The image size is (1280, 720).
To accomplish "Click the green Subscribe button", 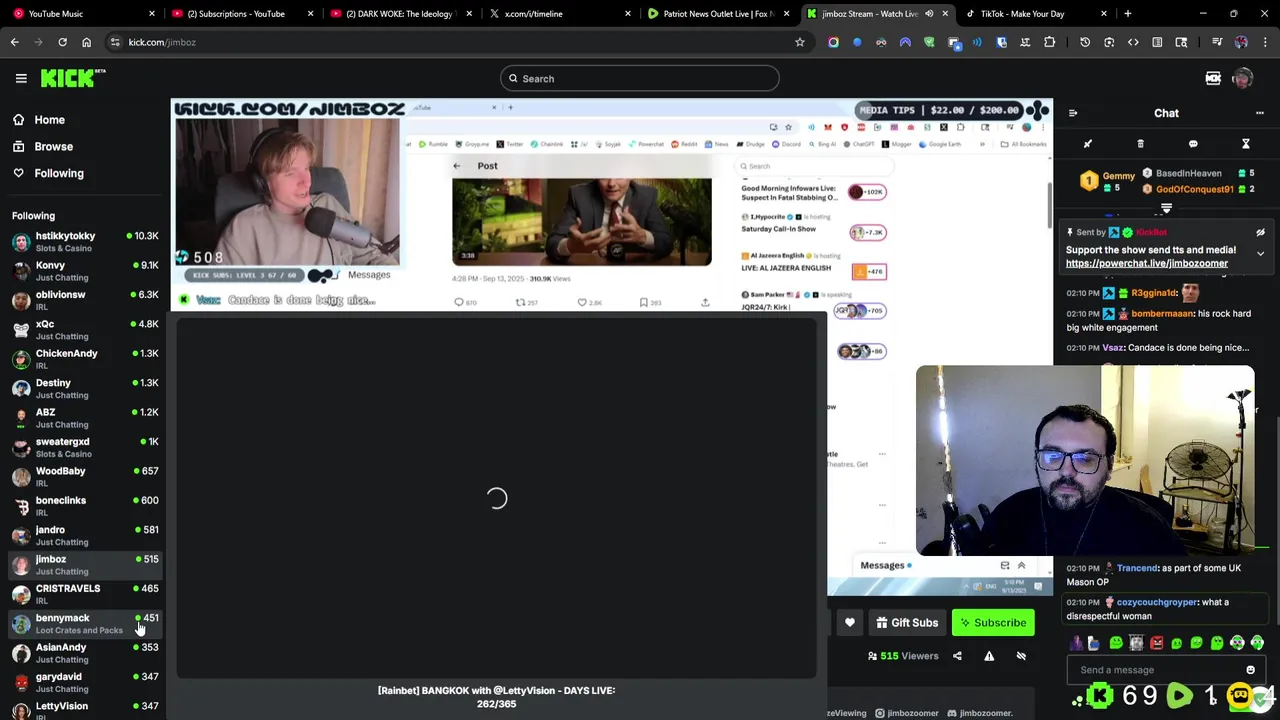I will [993, 623].
